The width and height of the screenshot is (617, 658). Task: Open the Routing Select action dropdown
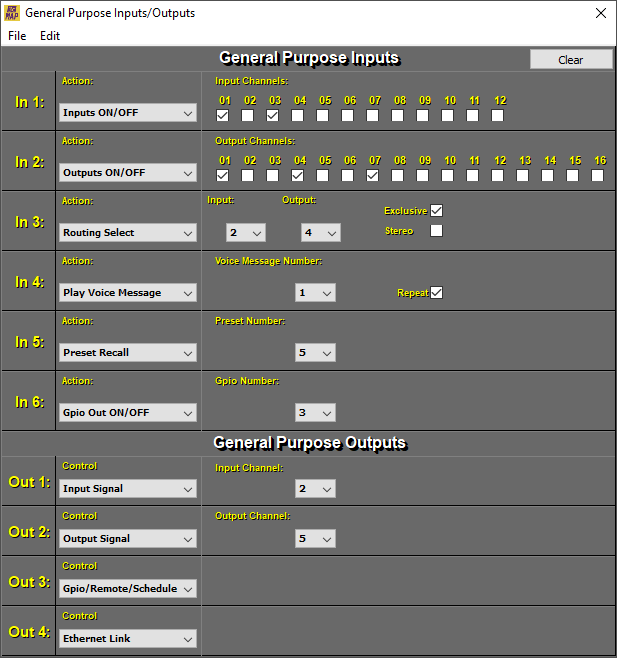pos(128,233)
